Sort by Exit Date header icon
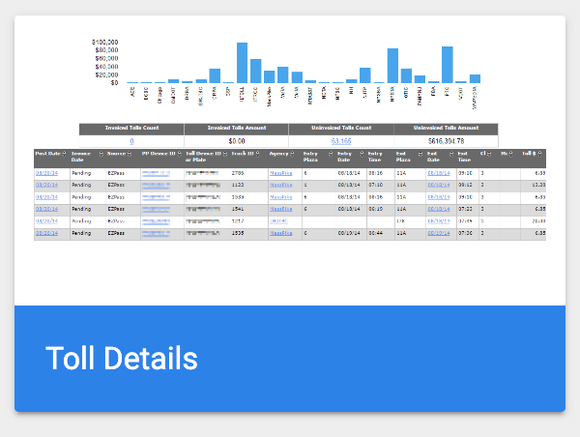 tap(451, 154)
